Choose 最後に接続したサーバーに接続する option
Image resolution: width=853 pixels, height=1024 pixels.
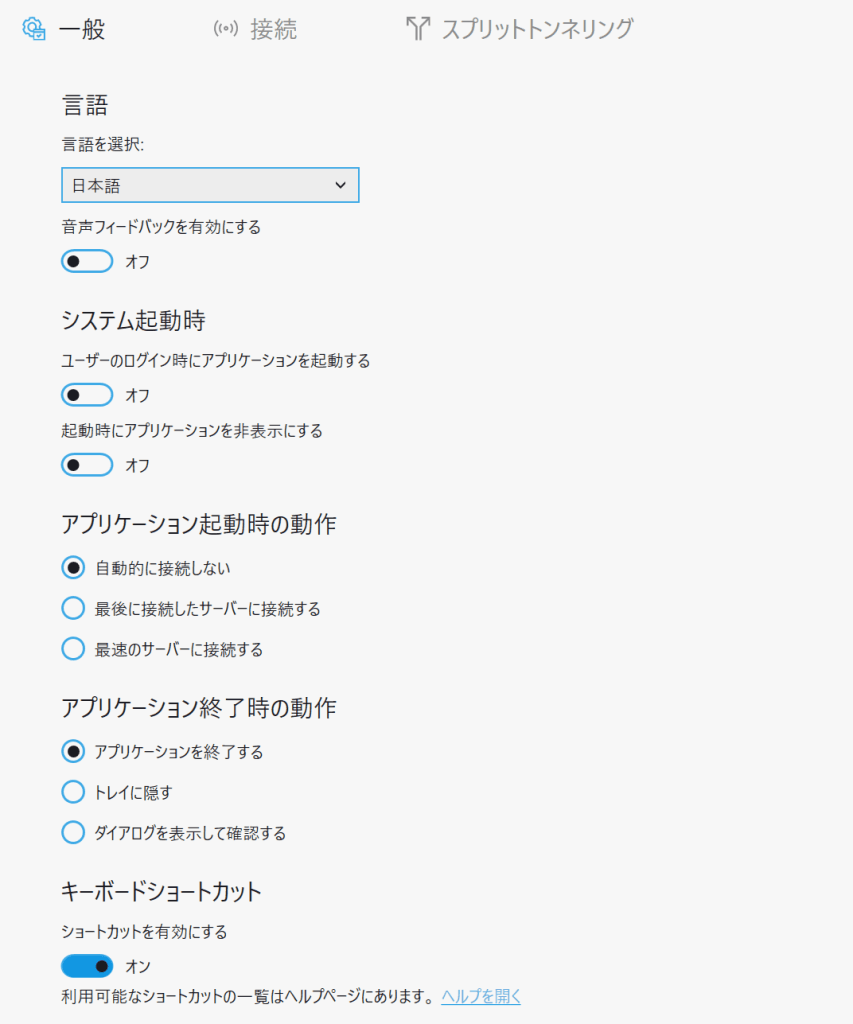pos(73,608)
